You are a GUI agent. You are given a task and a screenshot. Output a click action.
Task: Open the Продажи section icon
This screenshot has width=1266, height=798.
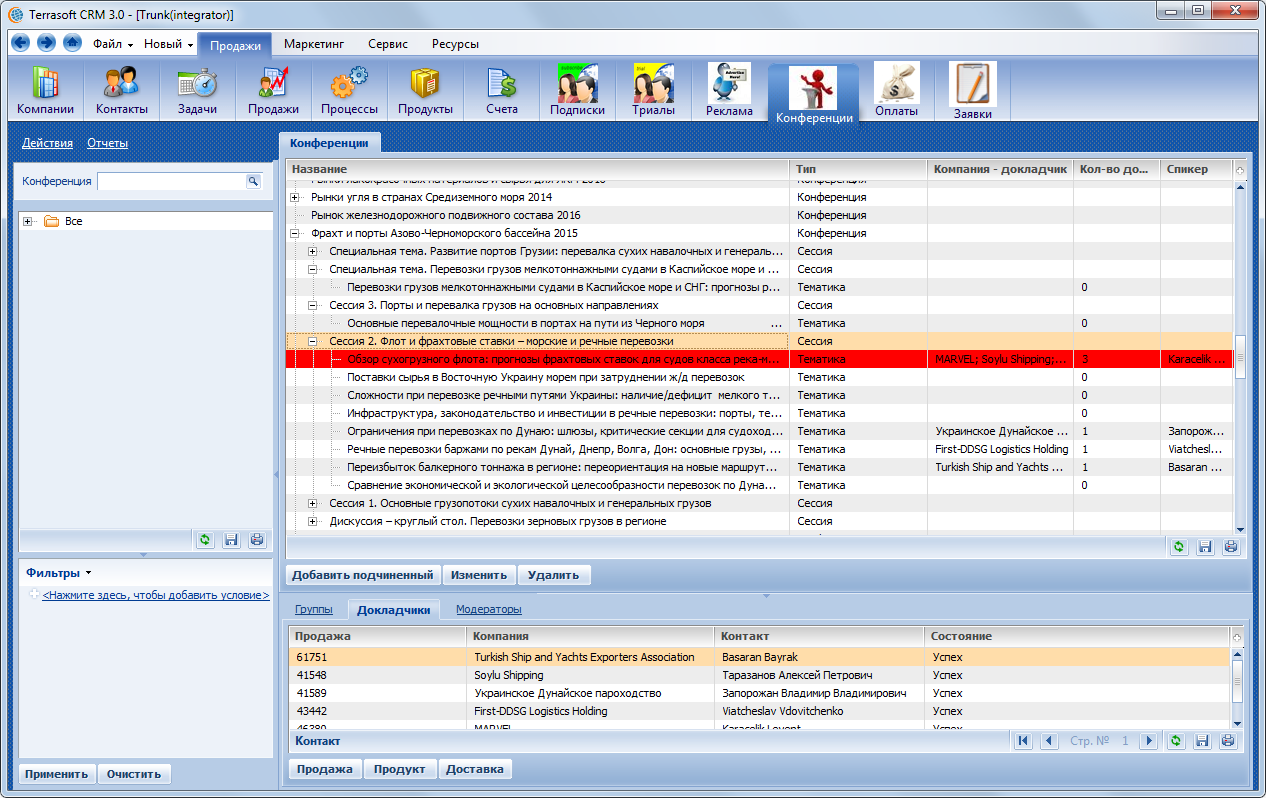click(x=273, y=91)
